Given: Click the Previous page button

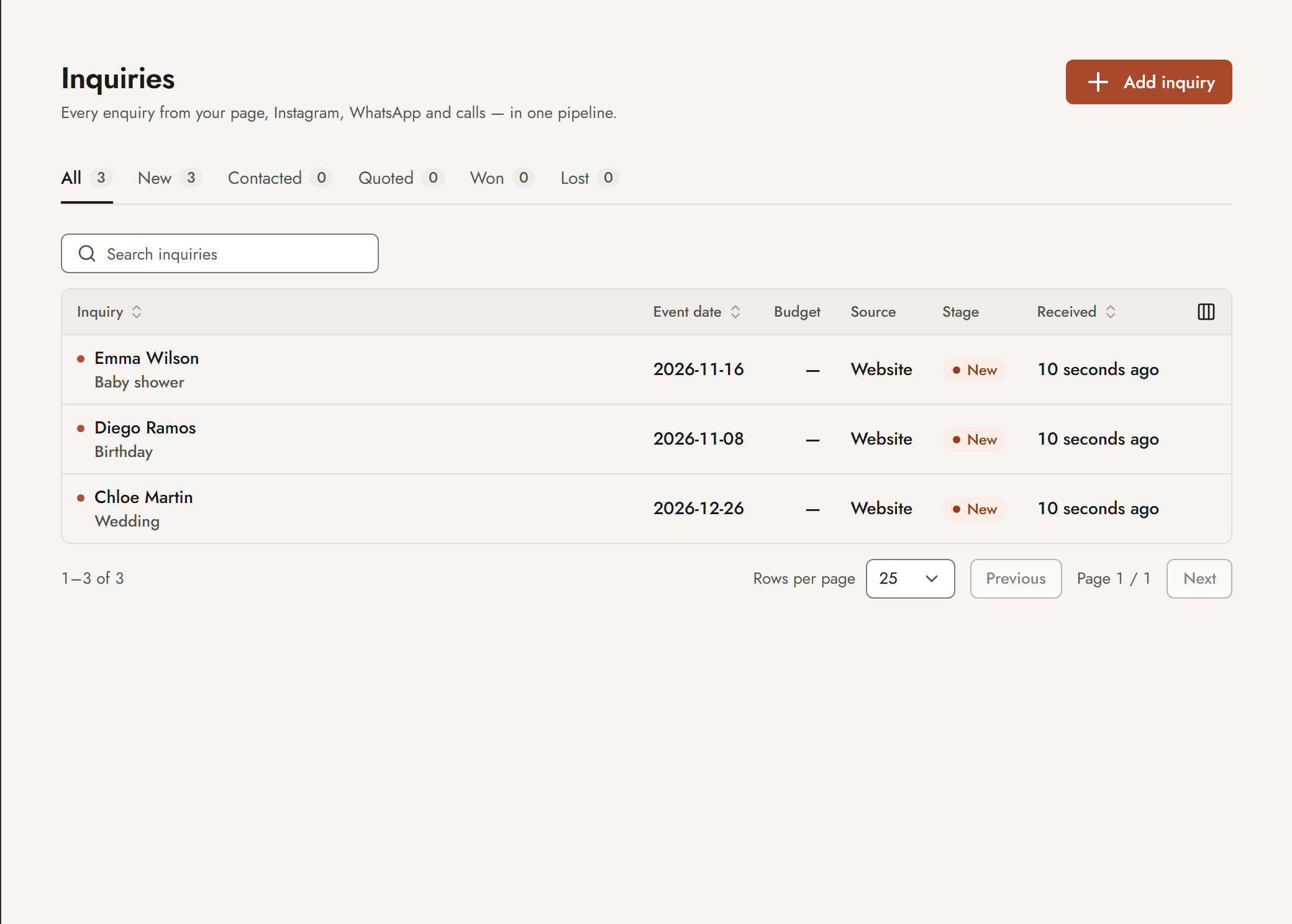Looking at the screenshot, I should (1016, 579).
